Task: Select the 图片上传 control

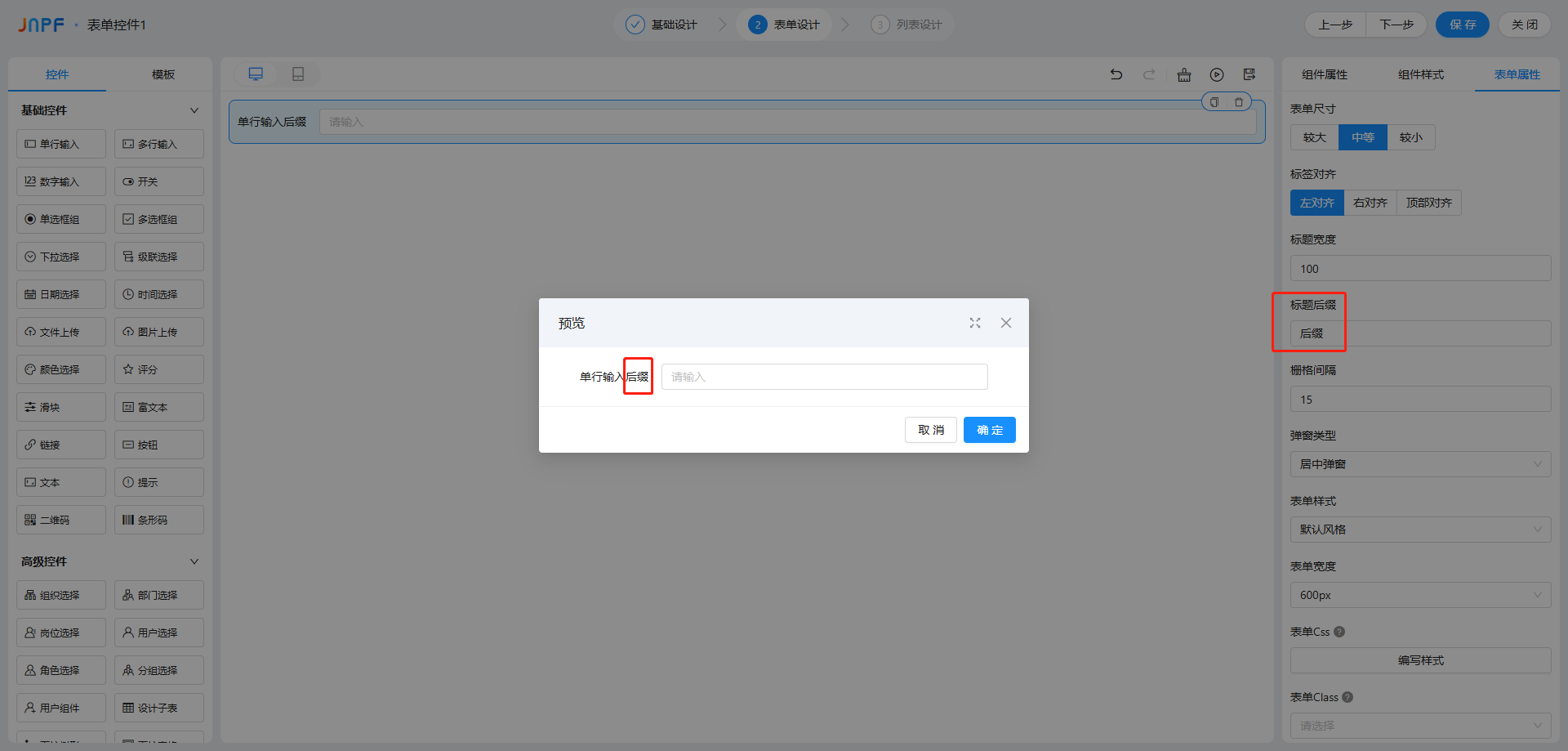Action: point(159,332)
